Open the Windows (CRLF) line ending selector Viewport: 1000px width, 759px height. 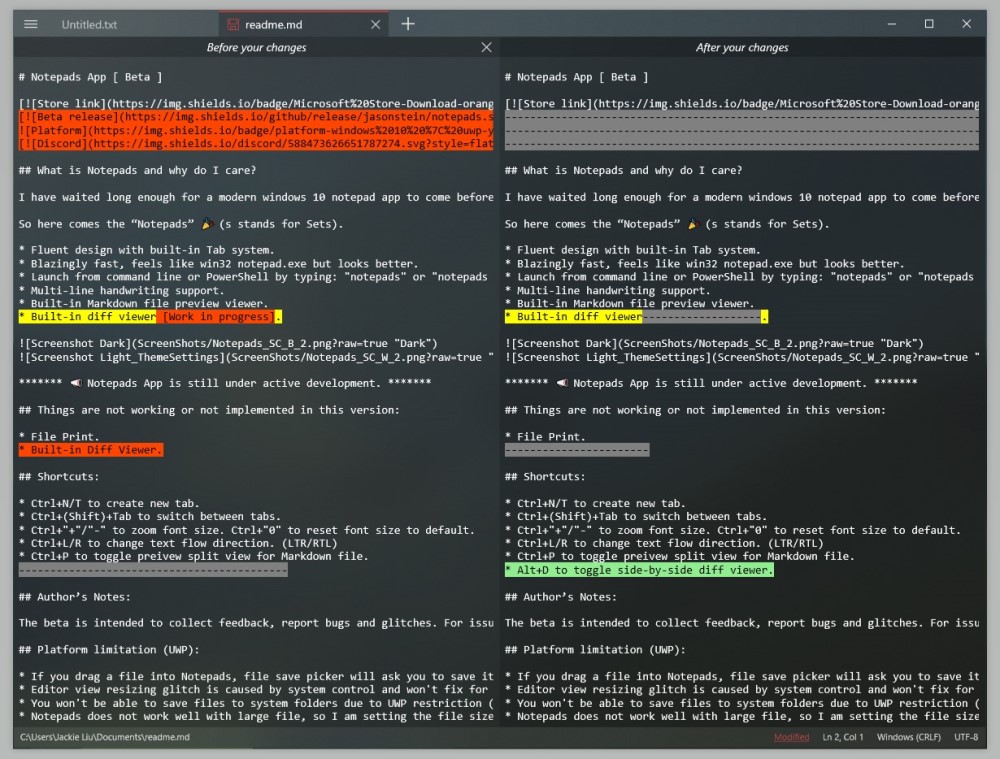[x=909, y=737]
